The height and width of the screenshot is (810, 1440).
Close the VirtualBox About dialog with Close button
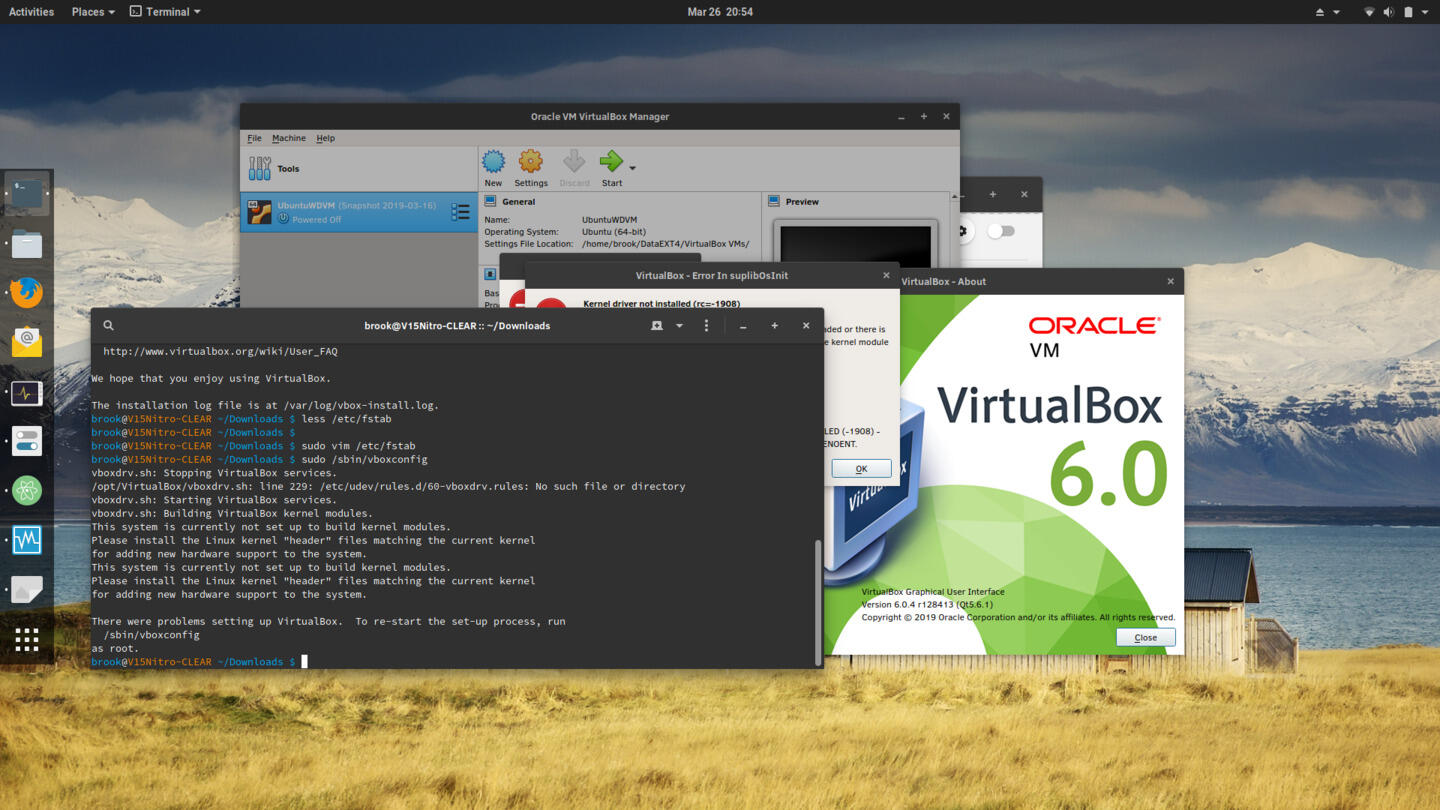(1145, 637)
